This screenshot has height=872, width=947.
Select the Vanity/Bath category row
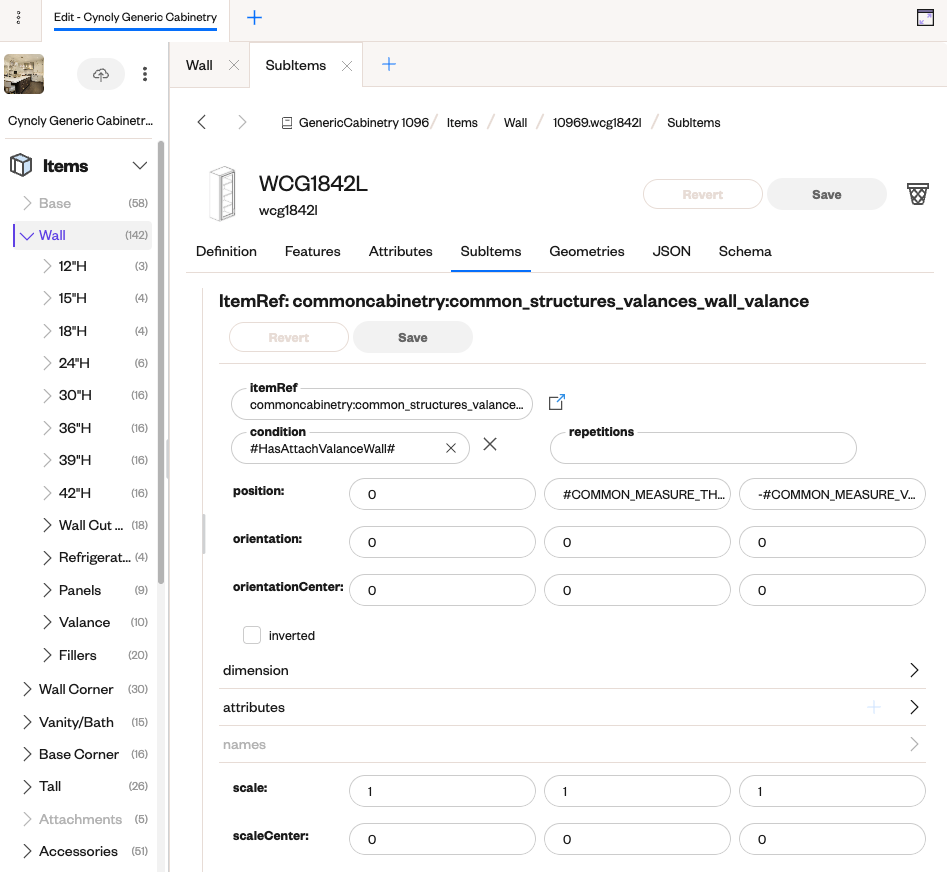pyautogui.click(x=83, y=722)
